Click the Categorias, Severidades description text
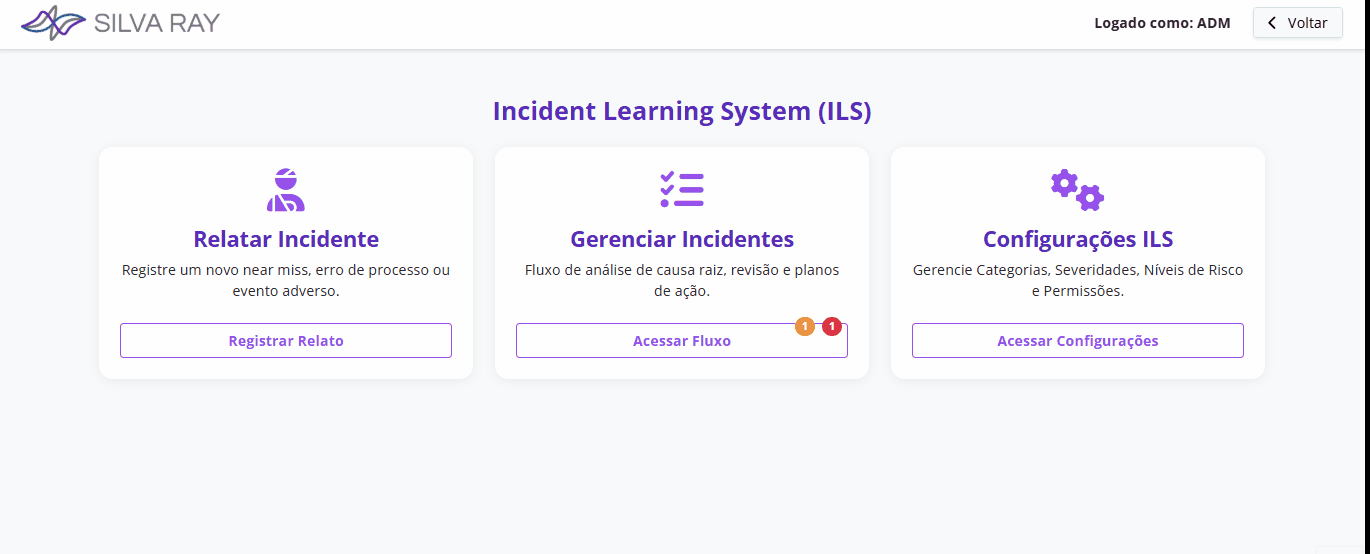The width and height of the screenshot is (1370, 554). click(1077, 281)
